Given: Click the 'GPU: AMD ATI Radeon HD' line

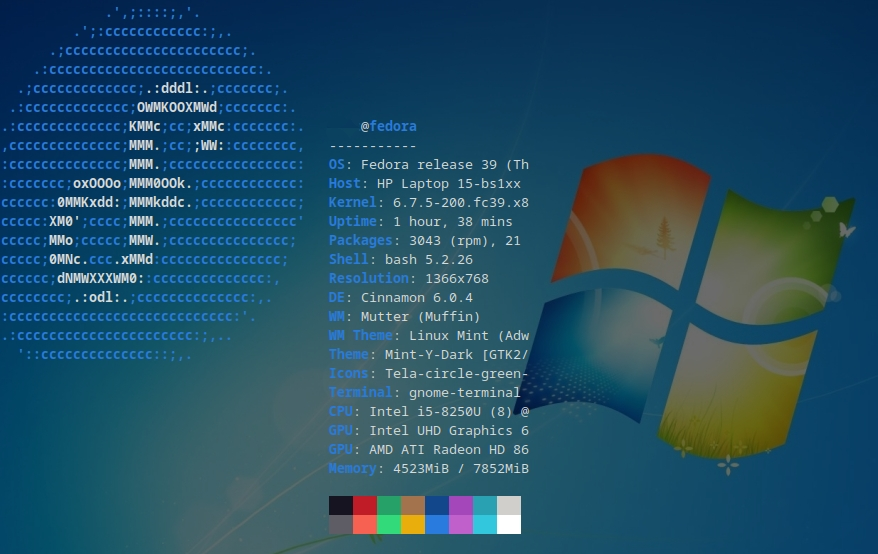Looking at the screenshot, I should click(429, 450).
